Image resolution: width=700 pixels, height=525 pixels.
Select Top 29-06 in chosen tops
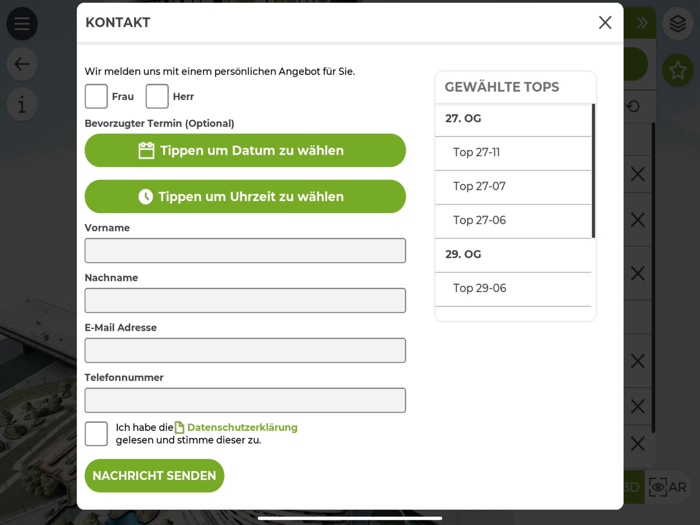coord(513,289)
